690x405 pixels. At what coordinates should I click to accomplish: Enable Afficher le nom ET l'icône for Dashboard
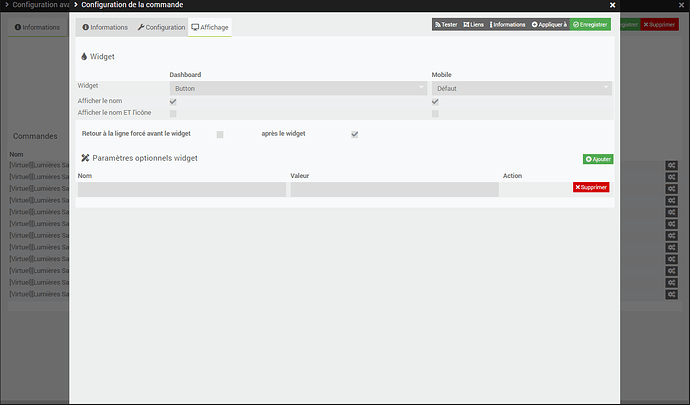tap(173, 114)
